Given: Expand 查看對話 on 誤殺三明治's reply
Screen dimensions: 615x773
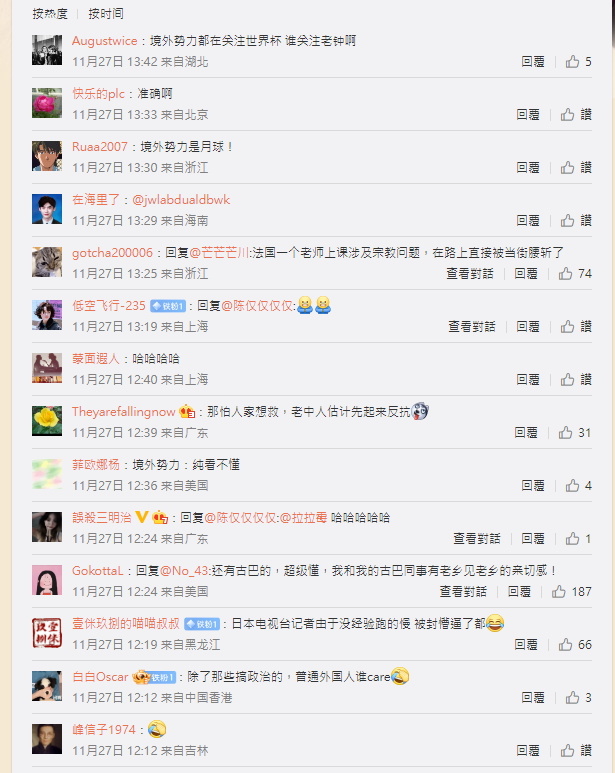Looking at the screenshot, I should point(477,539).
